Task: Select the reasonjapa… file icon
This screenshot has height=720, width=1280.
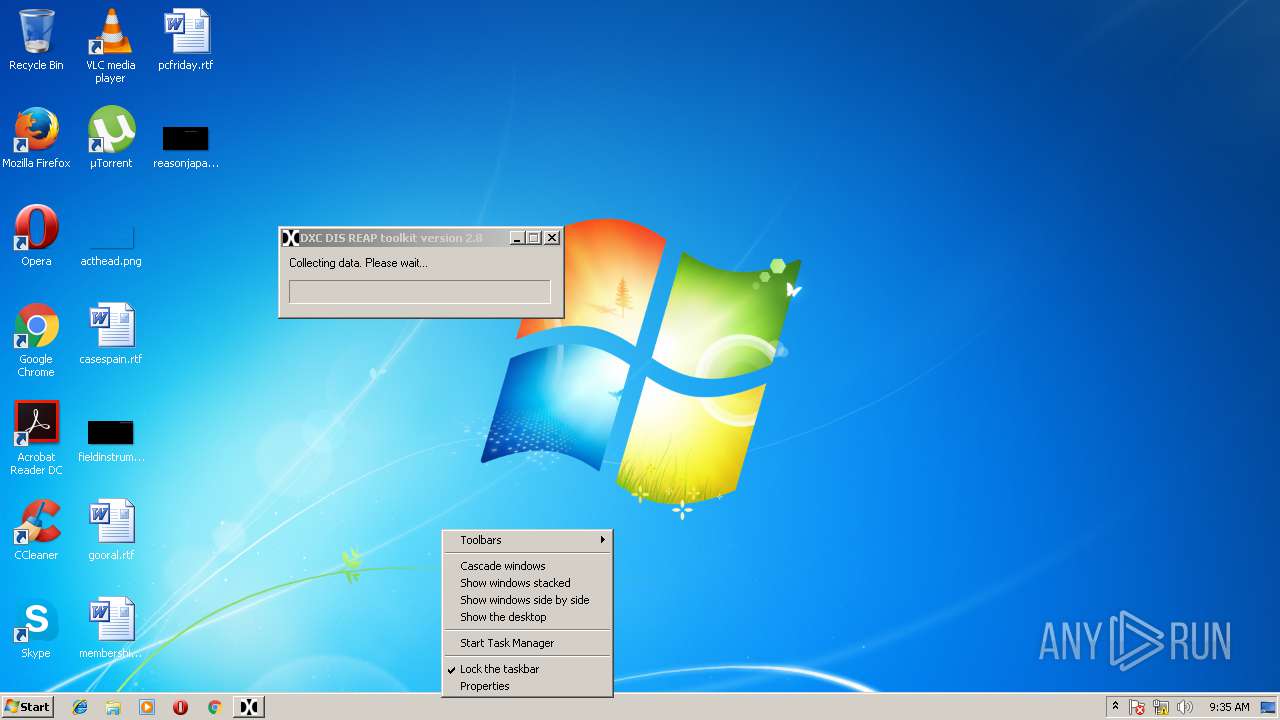Action: 185,146
